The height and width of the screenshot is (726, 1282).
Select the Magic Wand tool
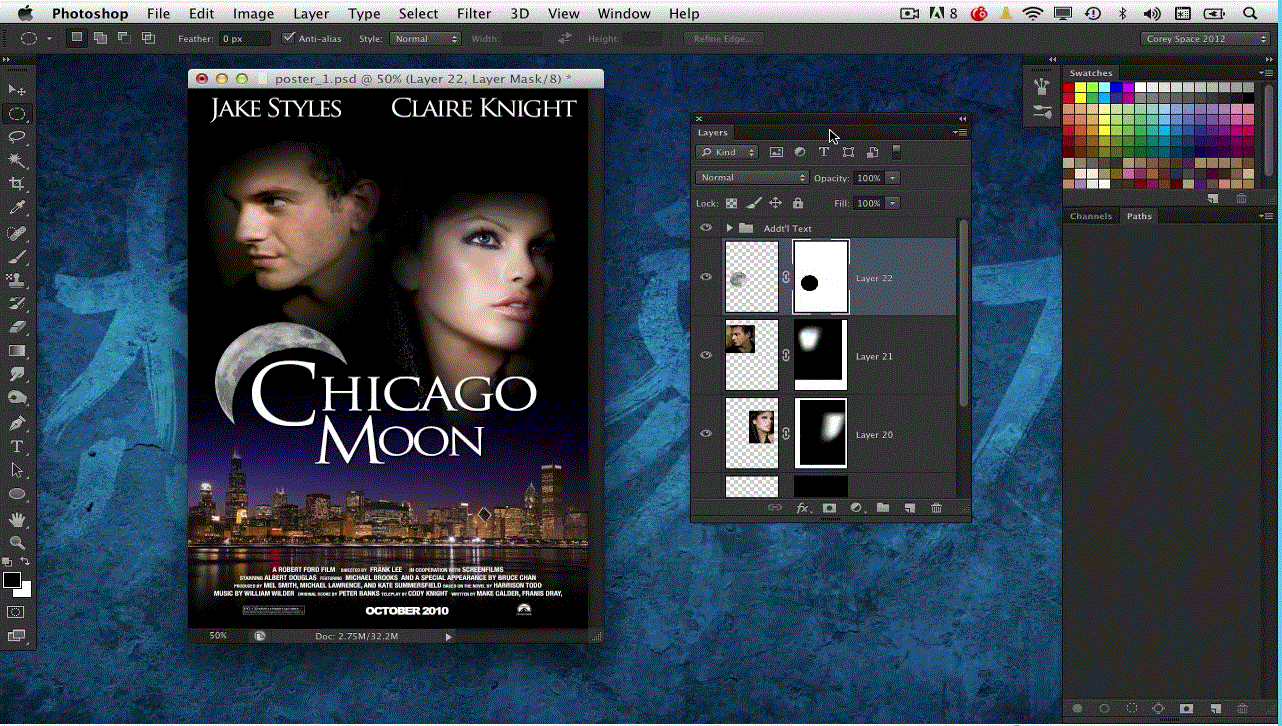tap(17, 161)
